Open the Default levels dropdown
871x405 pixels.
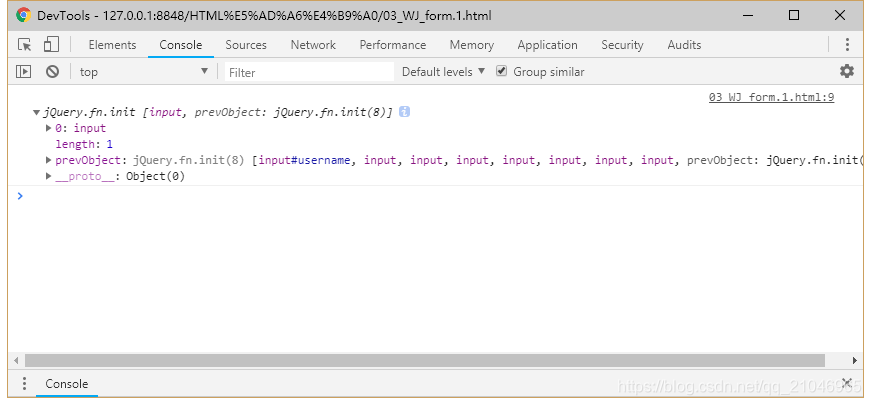click(443, 72)
